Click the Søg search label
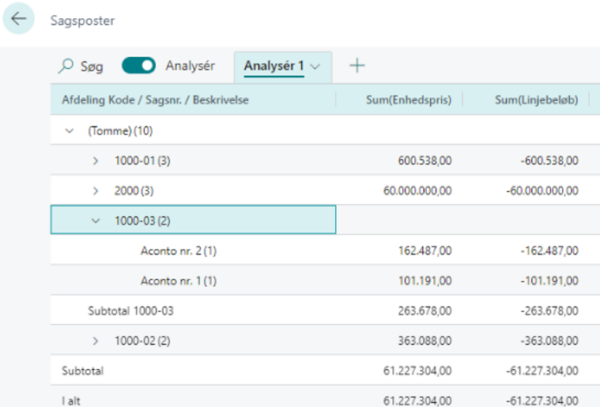Viewport: 600px width, 407px height. tap(92, 67)
